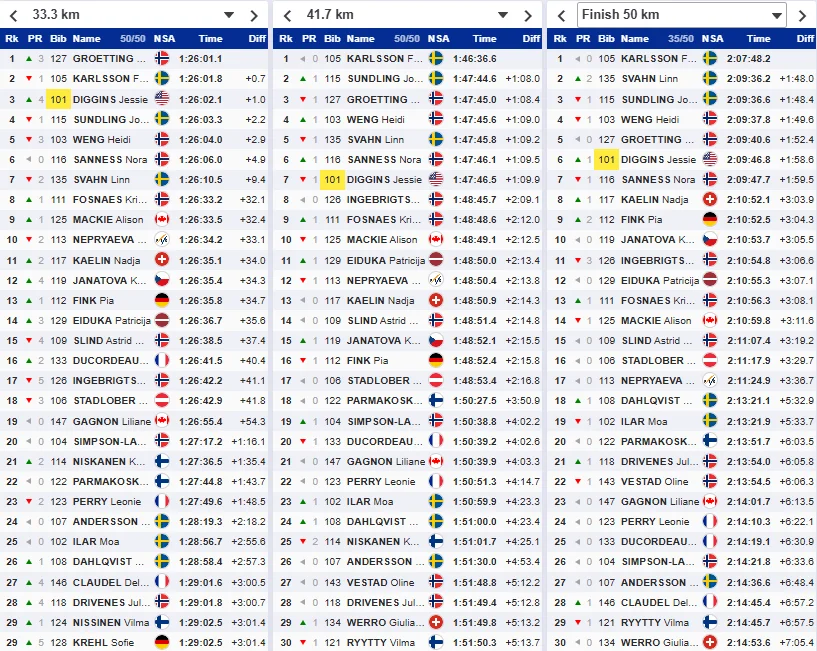Click Canada flag for MACKIE in 33.3 km panel

(x=162, y=219)
